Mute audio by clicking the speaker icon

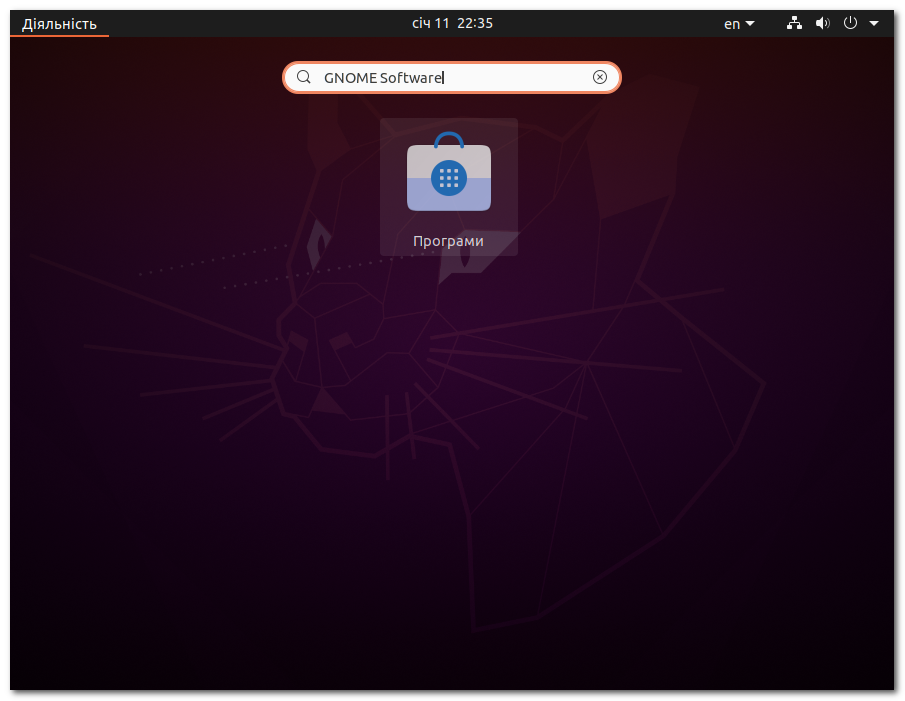(822, 22)
